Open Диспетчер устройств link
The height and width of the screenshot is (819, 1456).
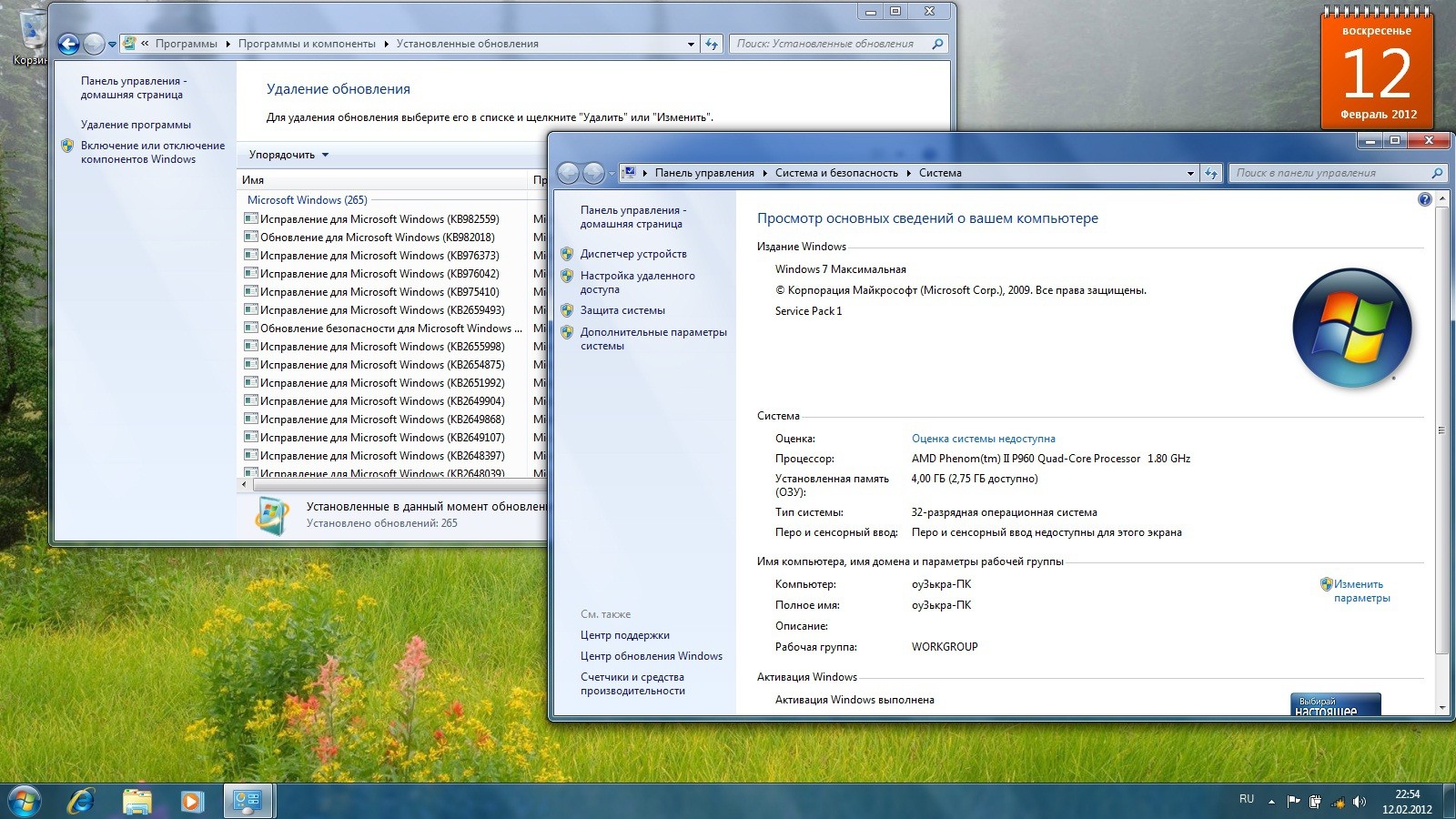point(633,254)
